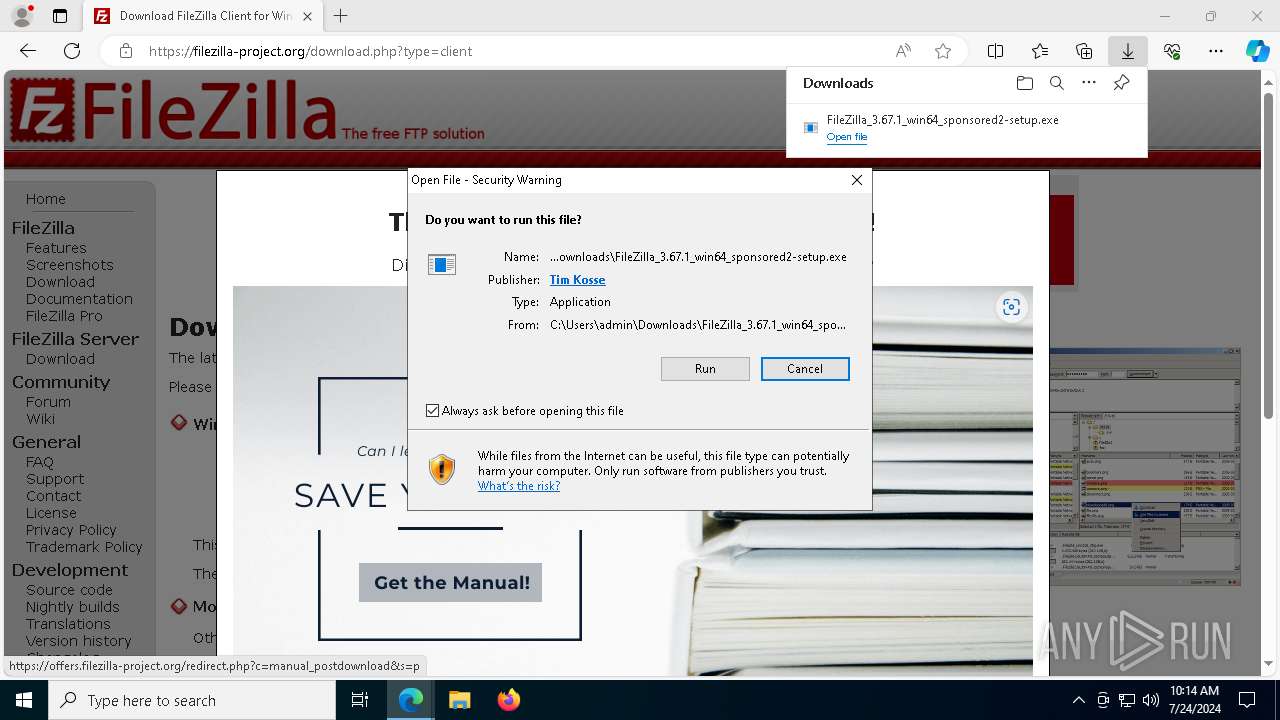Screen dimensions: 1280x720
Task: Click visual search icon on ad image
Action: (x=1011, y=308)
